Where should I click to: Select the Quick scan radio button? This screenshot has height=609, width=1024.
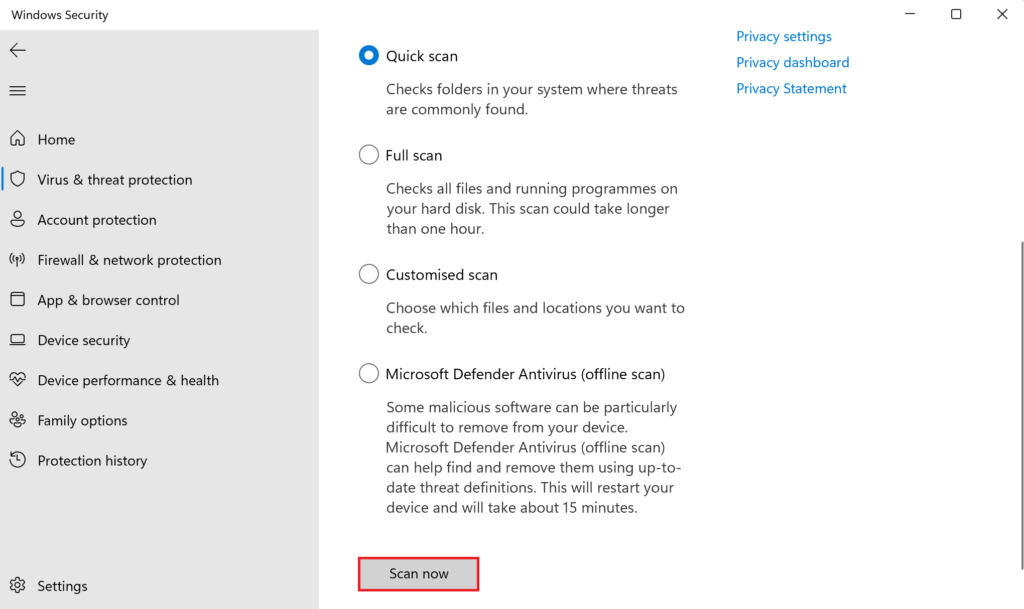point(369,56)
